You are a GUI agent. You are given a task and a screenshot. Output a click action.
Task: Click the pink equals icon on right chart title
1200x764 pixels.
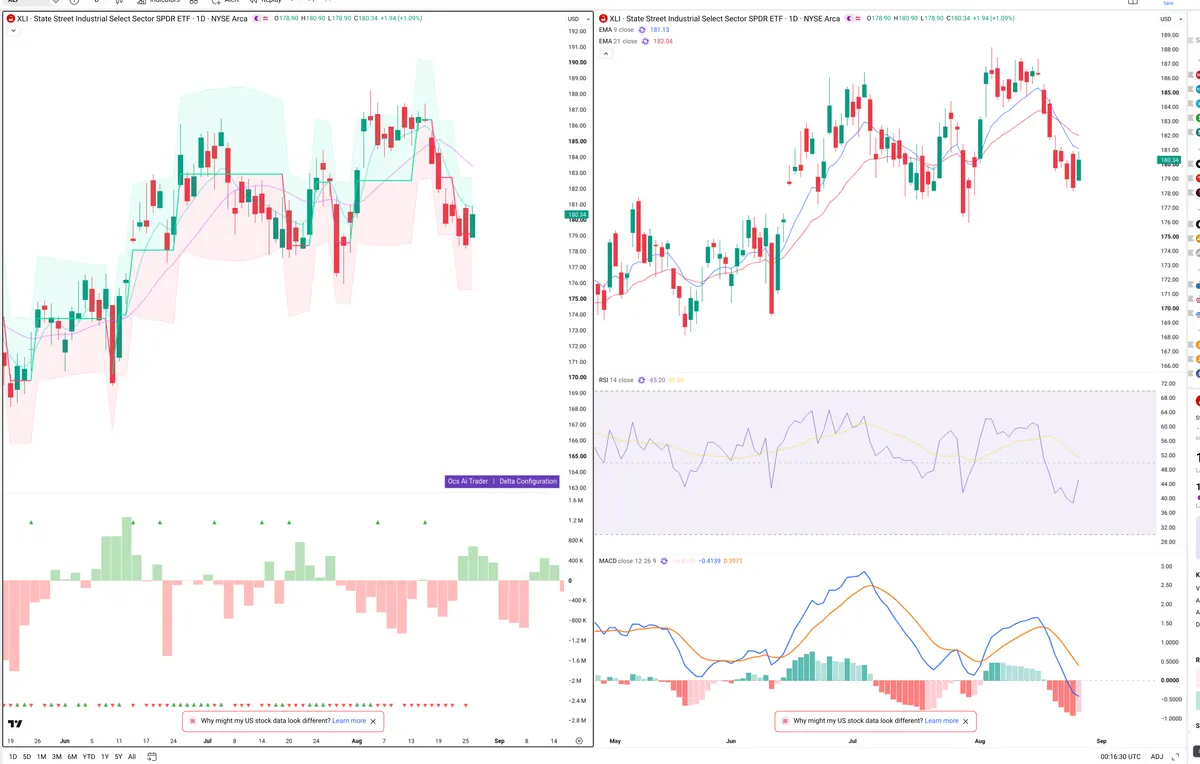860,18
